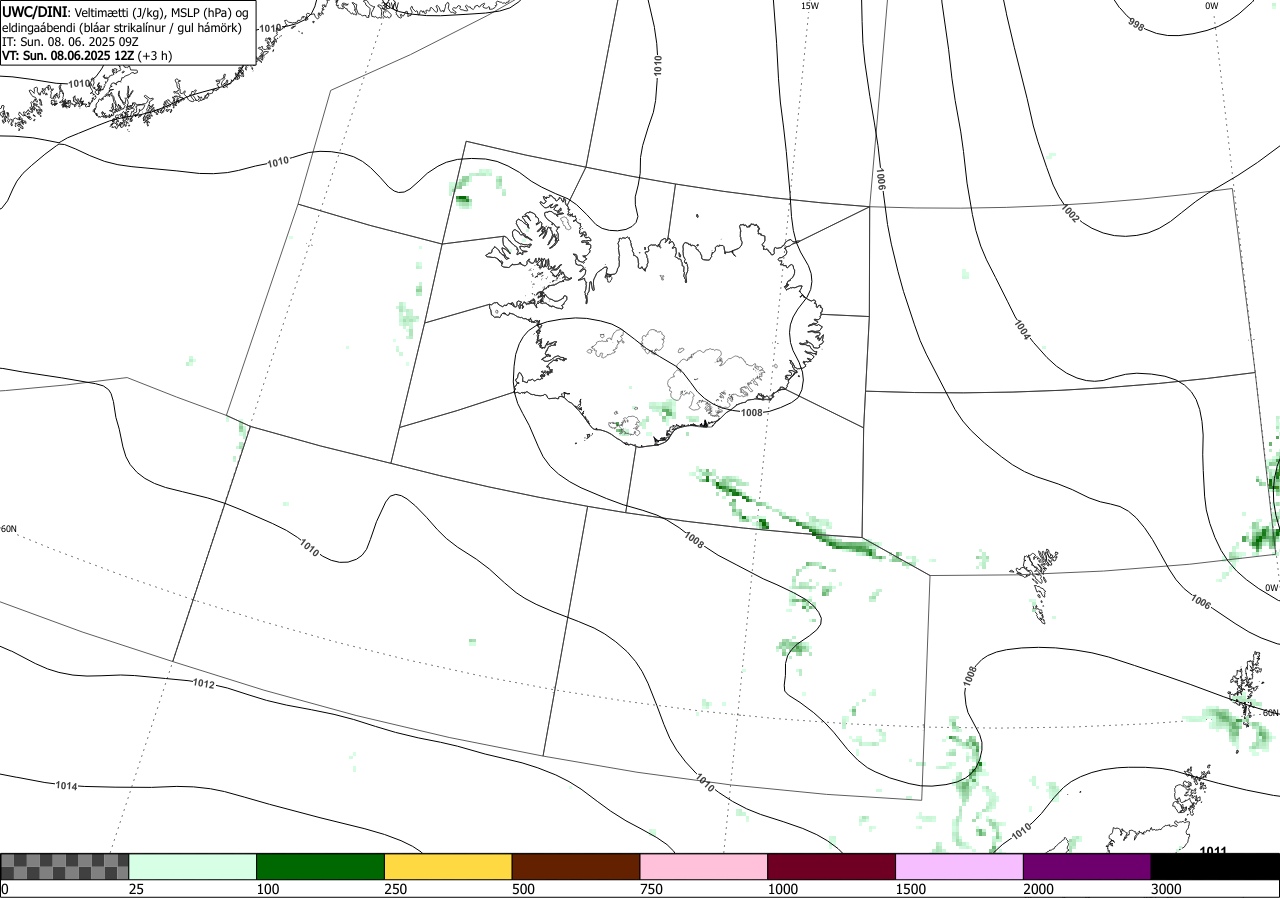The image size is (1280, 898).
Task: Click the grey checkered 0–25 legend swatch
Action: pyautogui.click(x=65, y=866)
